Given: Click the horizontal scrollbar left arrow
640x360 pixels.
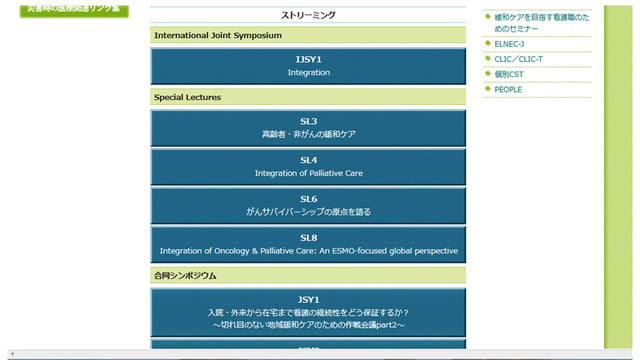Looking at the screenshot, I should click(12, 353).
